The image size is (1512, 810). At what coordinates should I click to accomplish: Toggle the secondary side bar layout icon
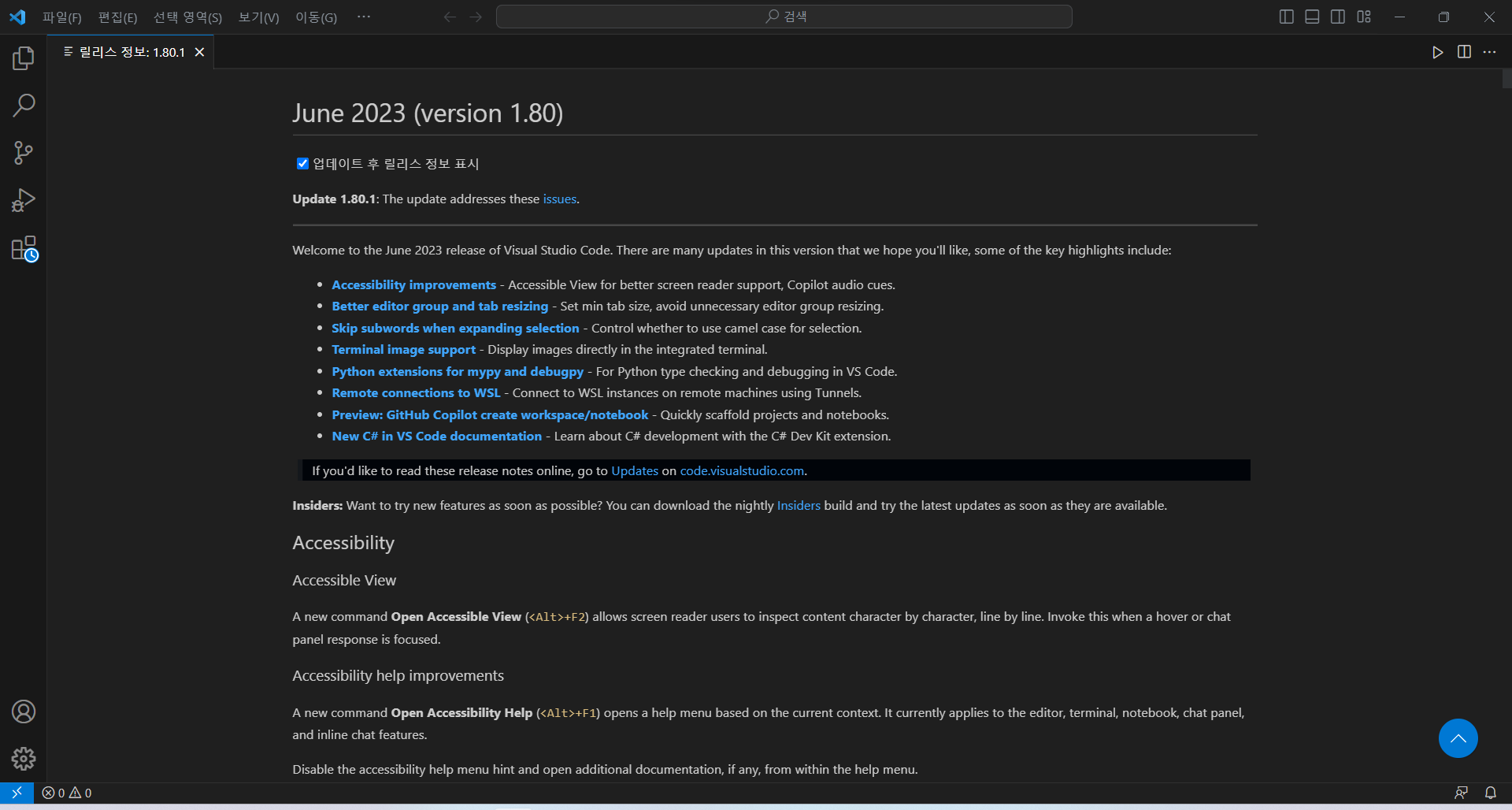point(1338,17)
